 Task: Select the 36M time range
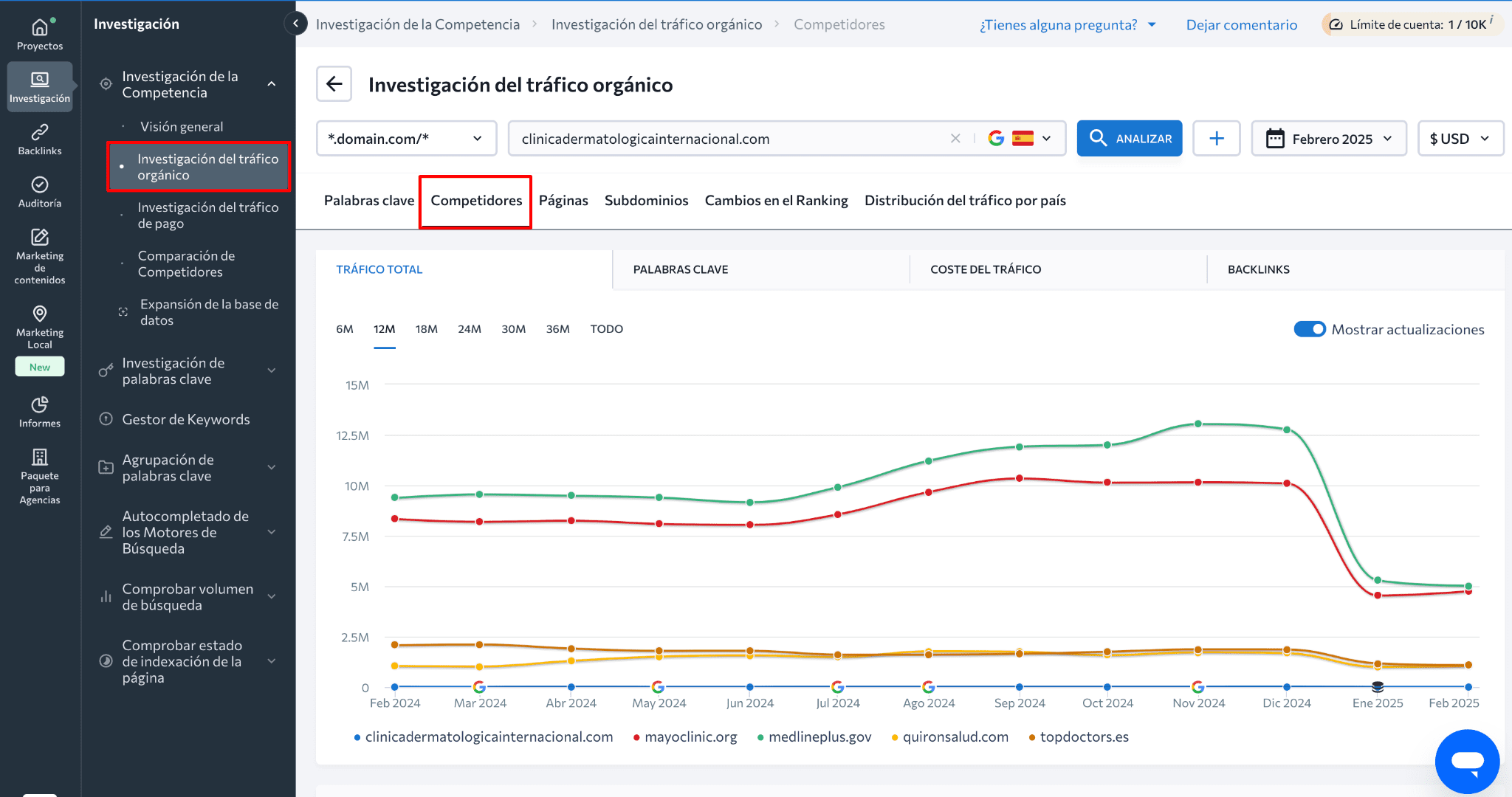[558, 329]
